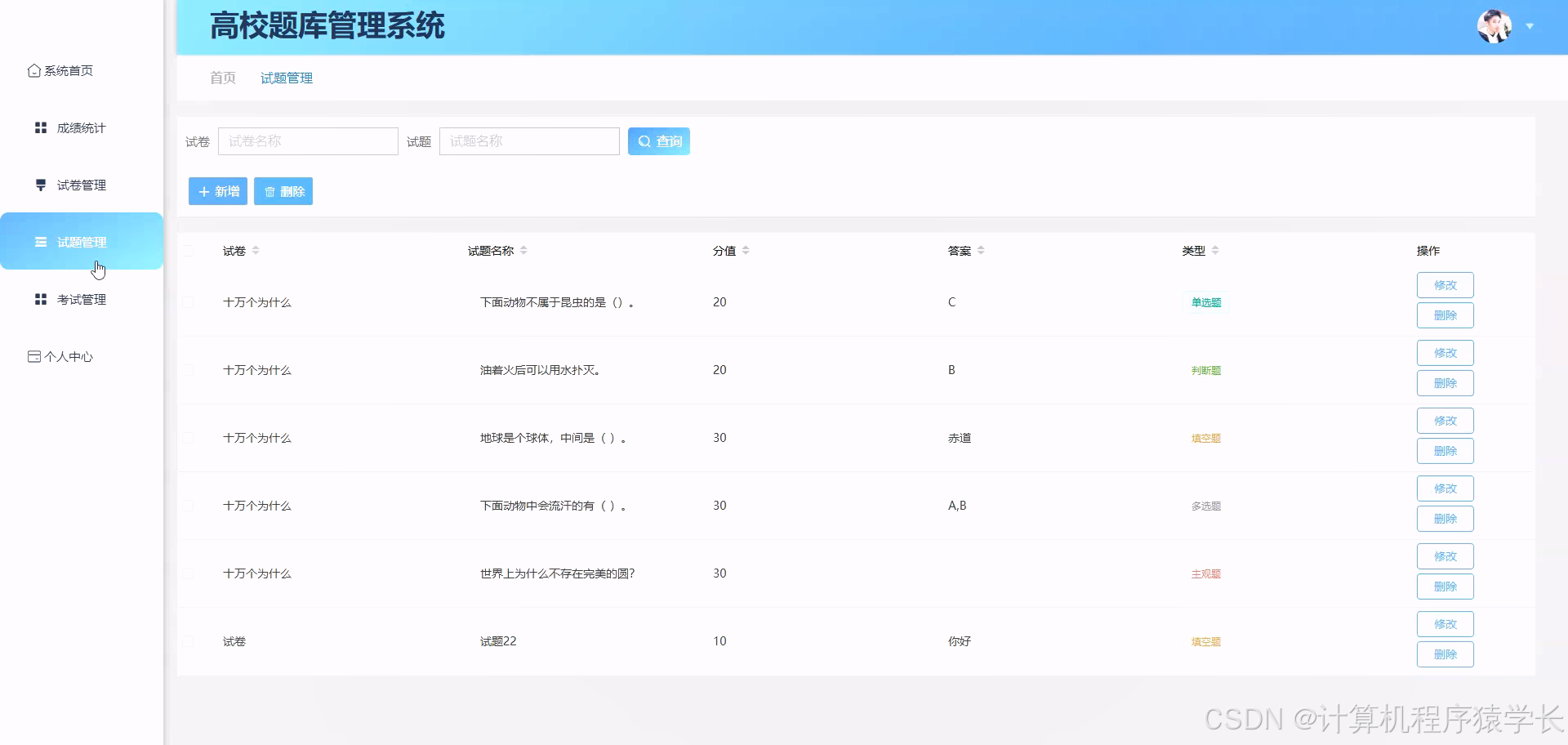Click 删除 for the 试题22 row
The image size is (1568, 745).
click(x=1445, y=654)
